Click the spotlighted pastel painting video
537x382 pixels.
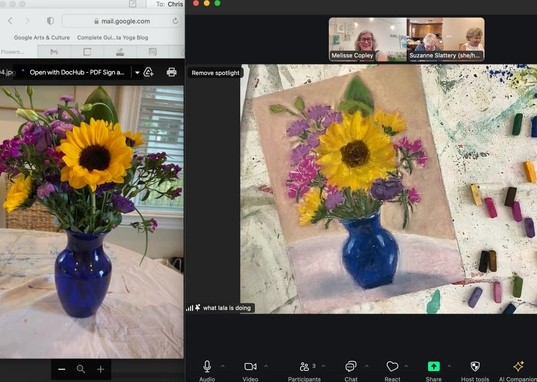[388, 189]
